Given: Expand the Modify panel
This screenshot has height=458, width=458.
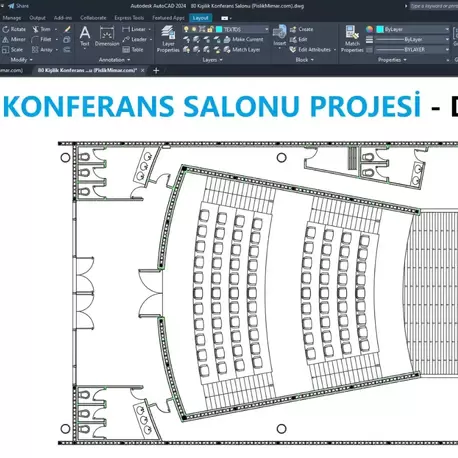Looking at the screenshot, I should 22,60.
